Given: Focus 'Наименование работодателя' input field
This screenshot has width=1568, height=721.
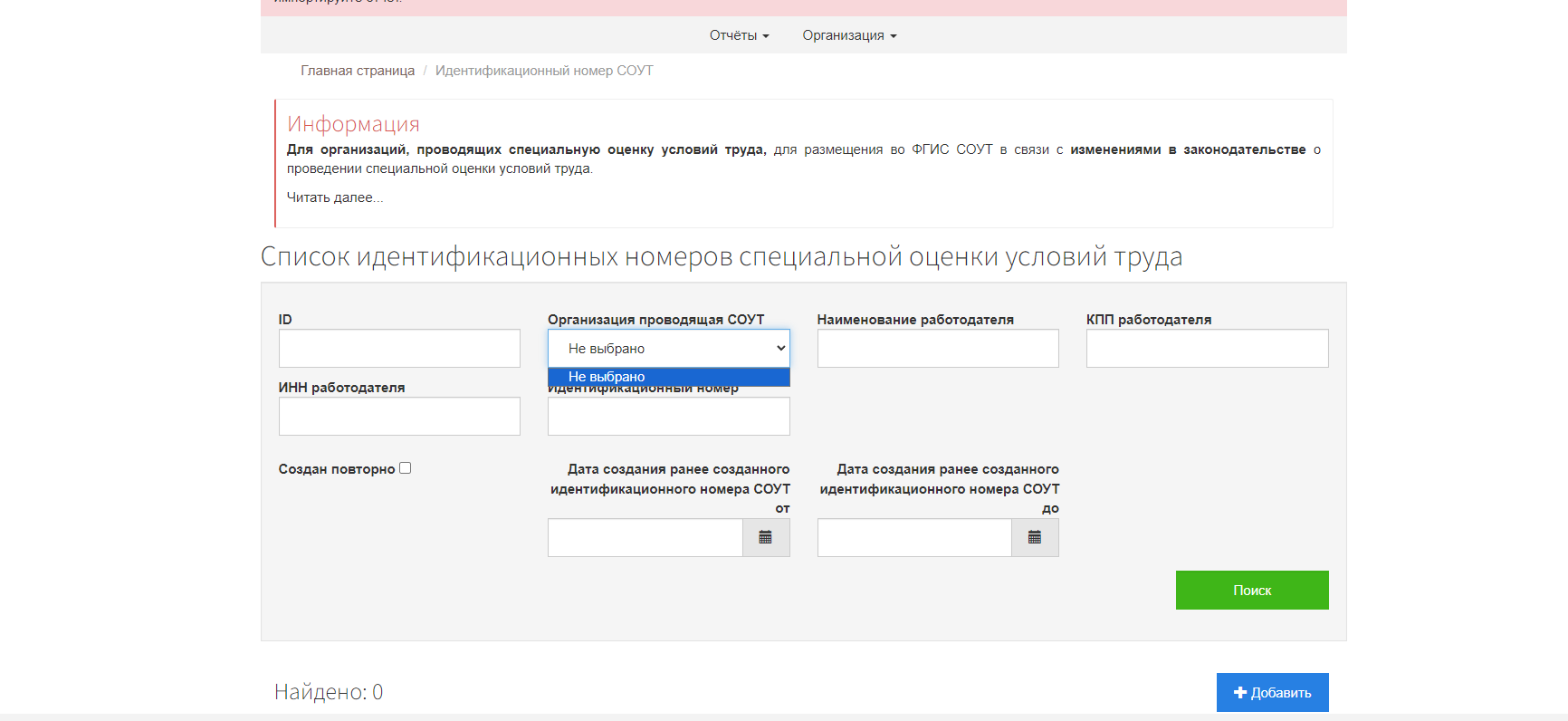Looking at the screenshot, I should (938, 348).
